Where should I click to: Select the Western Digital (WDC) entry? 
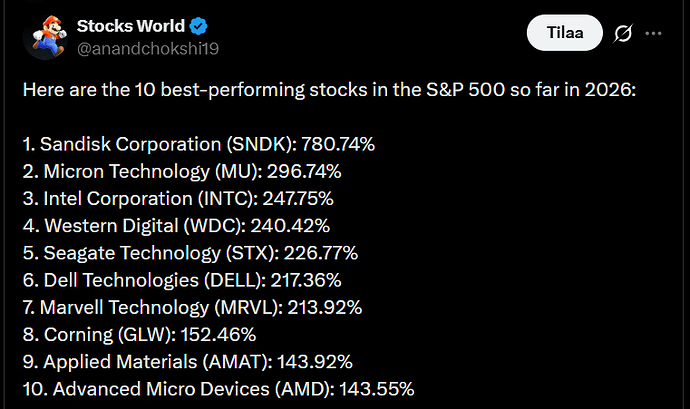click(176, 226)
